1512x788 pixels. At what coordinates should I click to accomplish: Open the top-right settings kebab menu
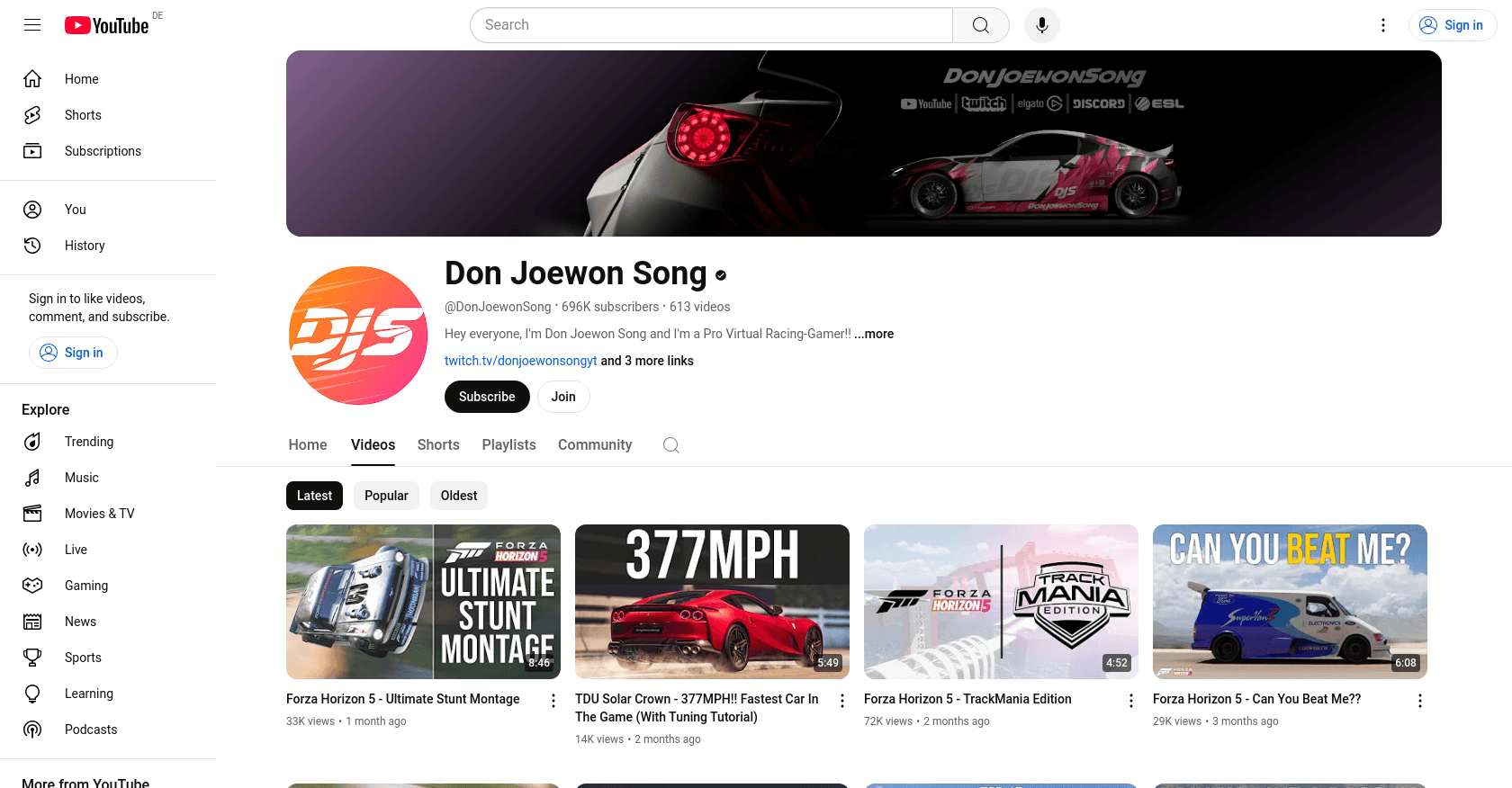(x=1382, y=25)
